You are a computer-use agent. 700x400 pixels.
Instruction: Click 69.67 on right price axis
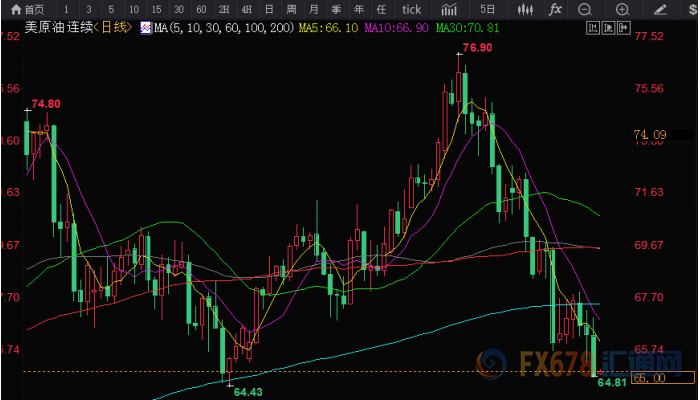tap(649, 245)
